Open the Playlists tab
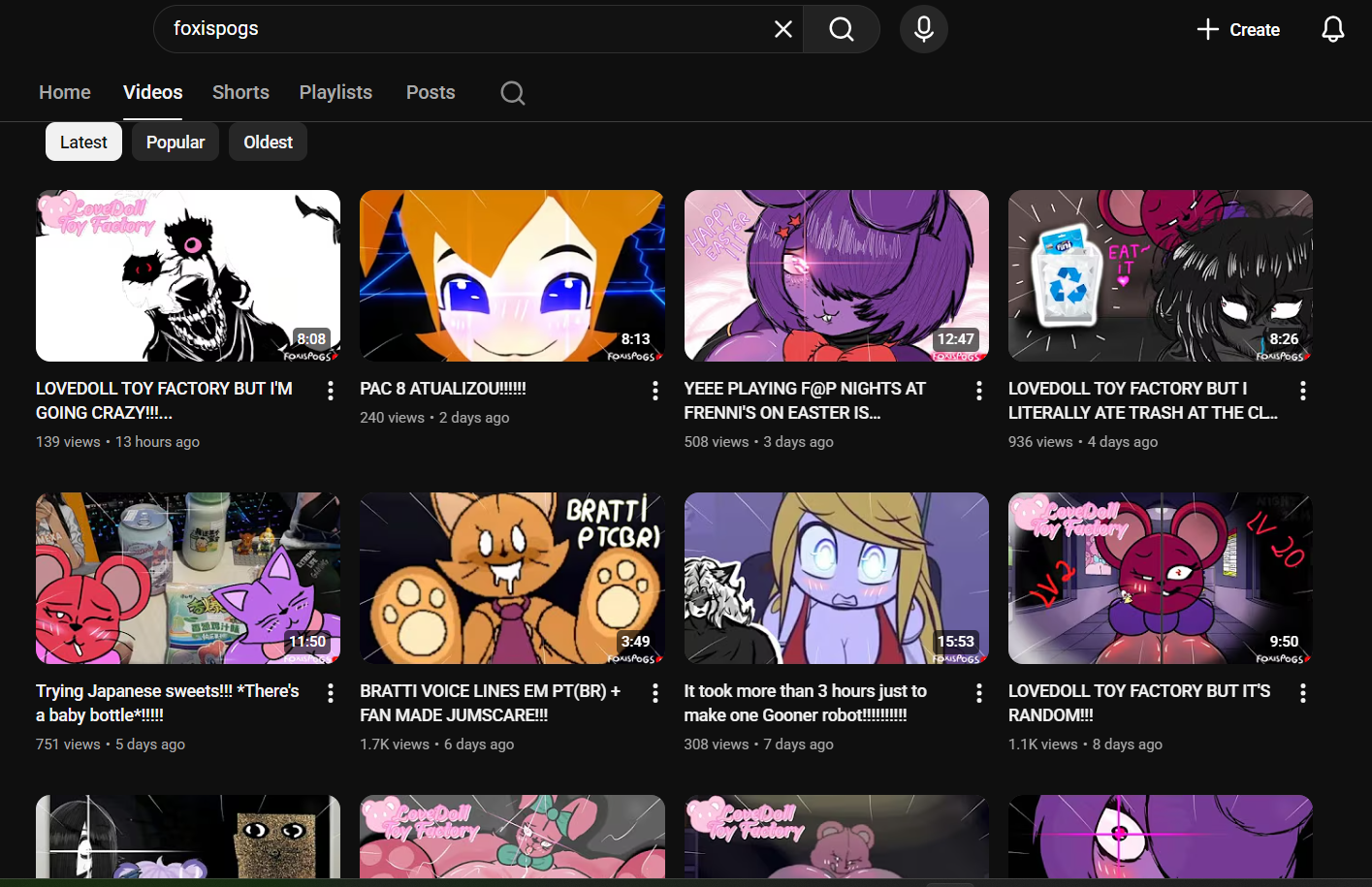The height and width of the screenshot is (887, 1372). click(335, 92)
